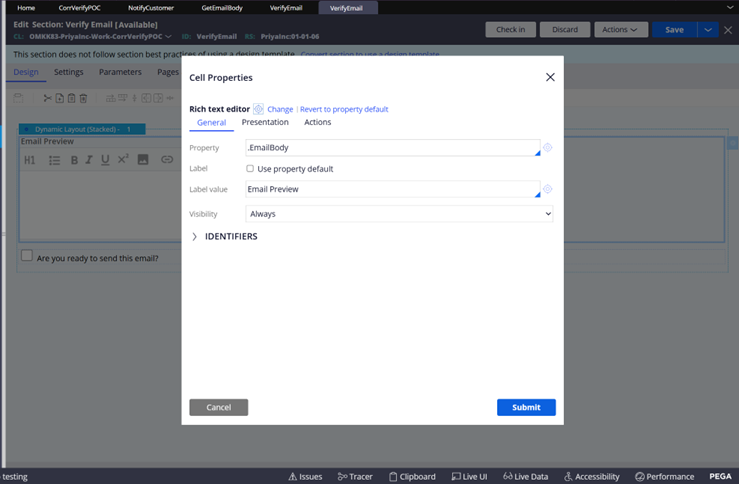Click the Copy icon in section toolbar
Screen dimensions: 739x484
click(x=59, y=98)
